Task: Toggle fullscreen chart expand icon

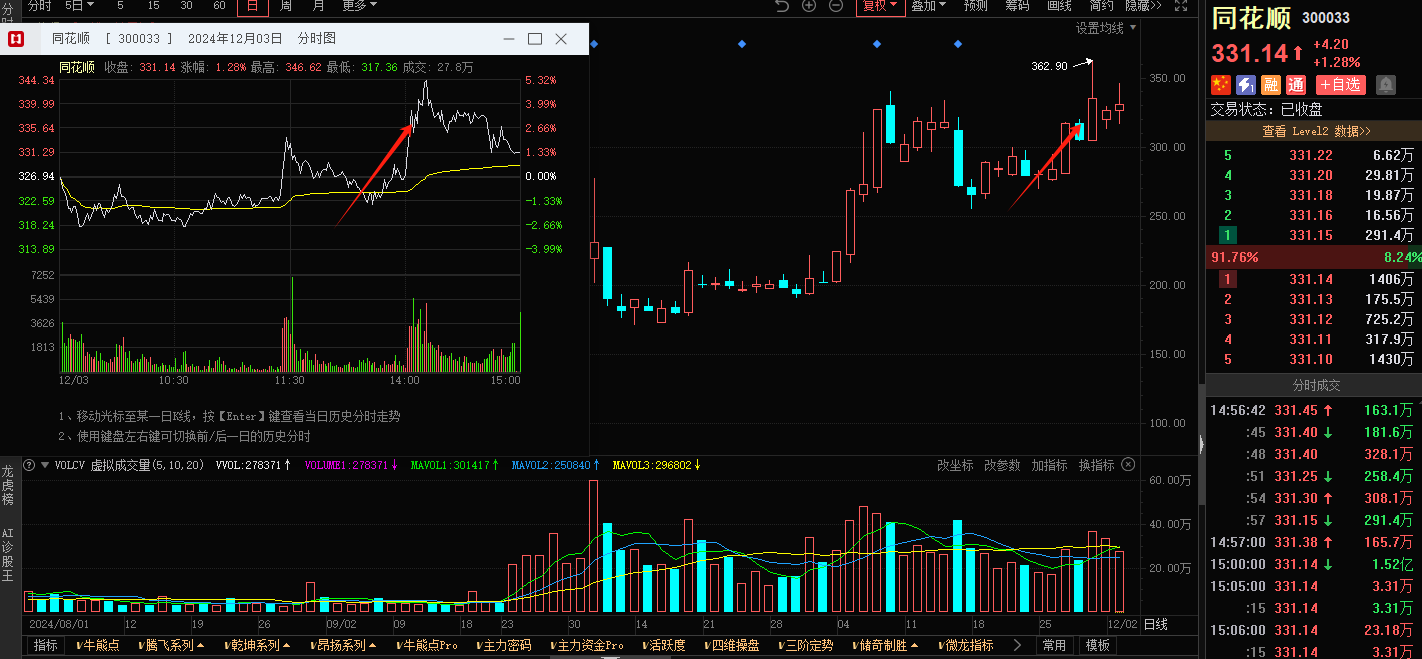Action: (1182, 6)
